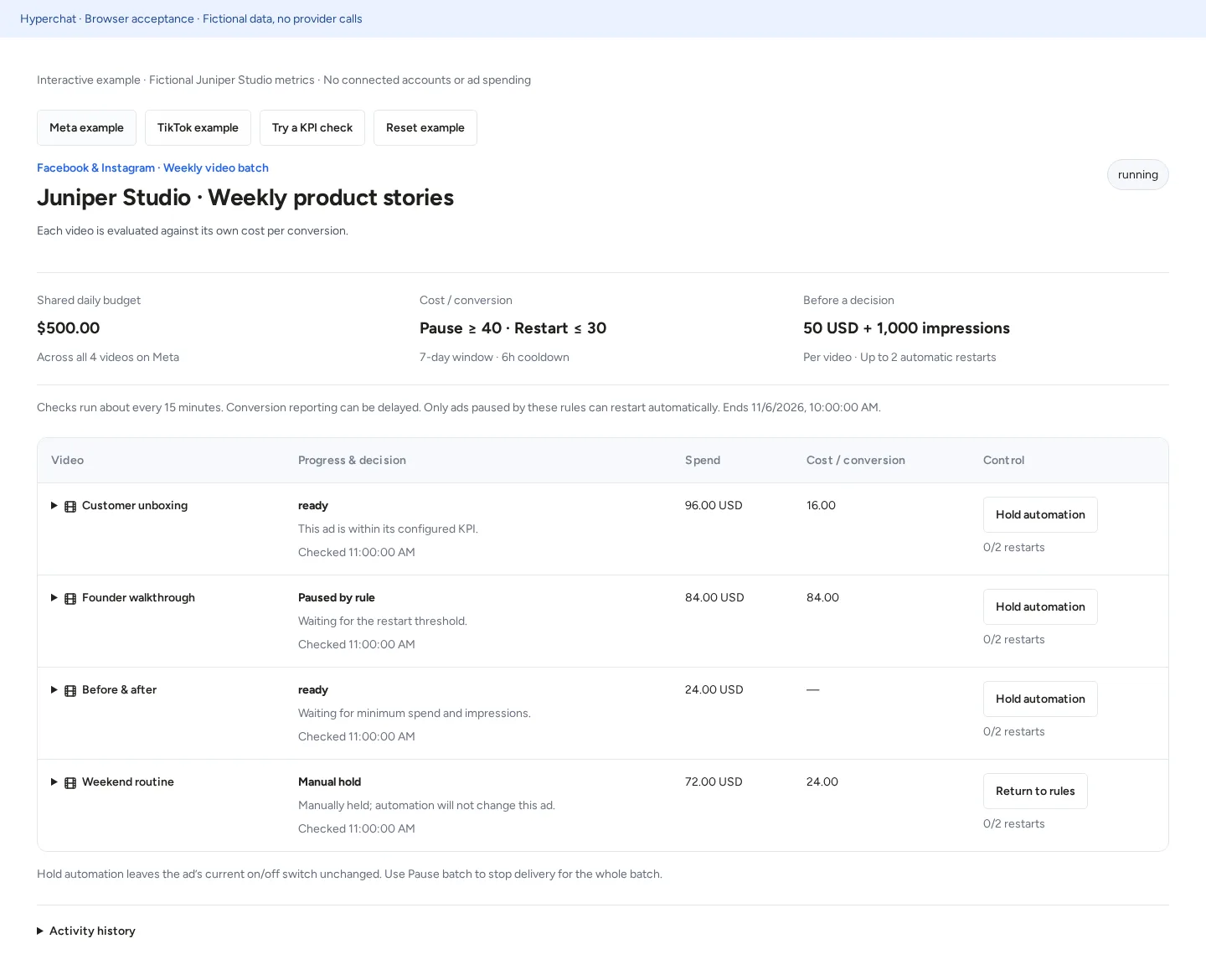Click the 72.00 USD spend cell
The height and width of the screenshot is (980, 1206).
tap(714, 781)
